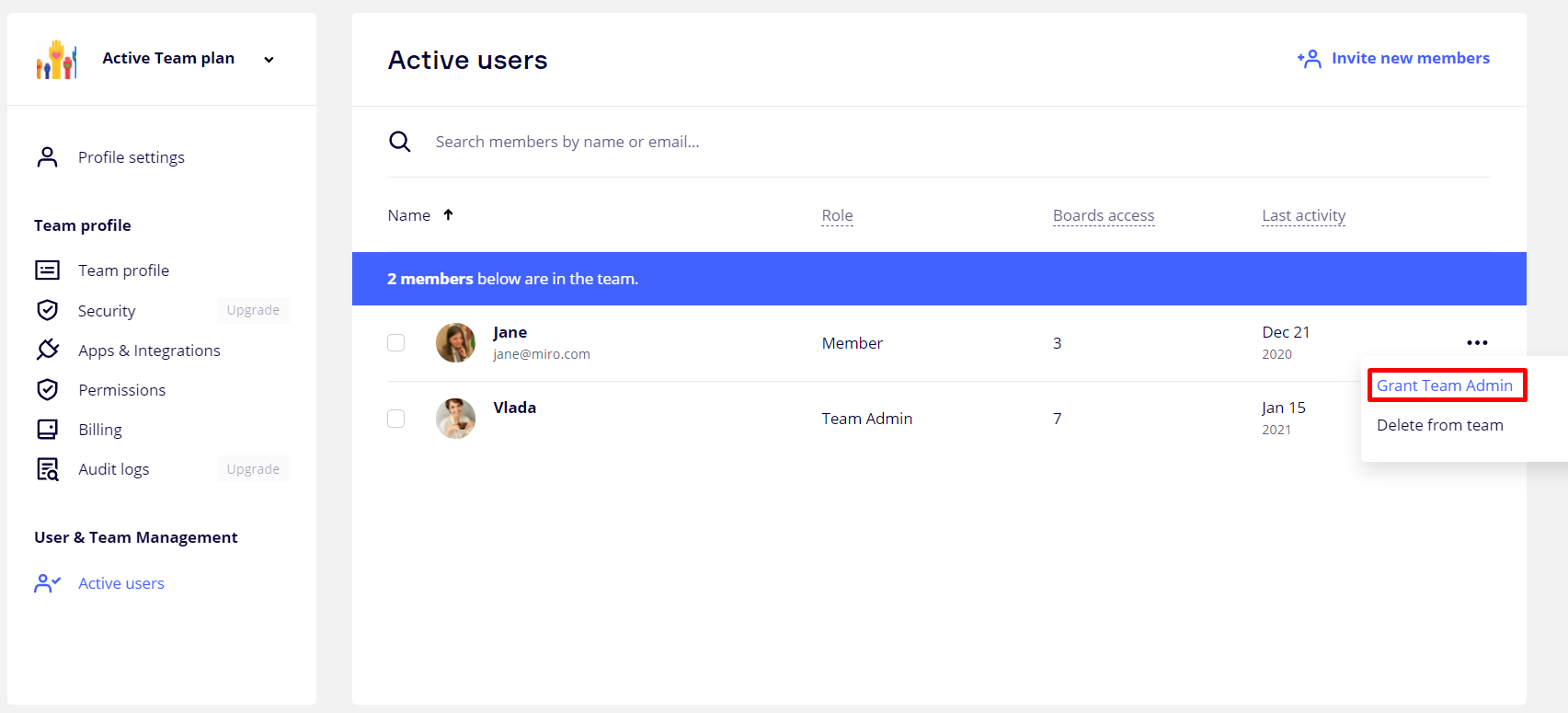The height and width of the screenshot is (713, 1568).
Task: Click the Permissions shield icon
Action: pyautogui.click(x=47, y=390)
